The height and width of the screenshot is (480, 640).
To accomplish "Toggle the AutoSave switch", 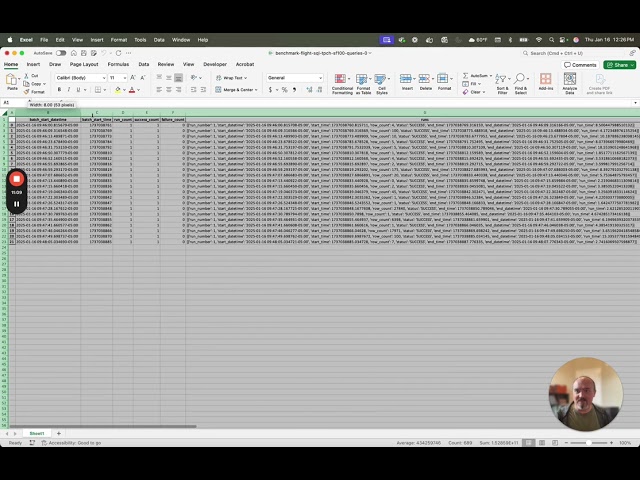I will coord(61,53).
